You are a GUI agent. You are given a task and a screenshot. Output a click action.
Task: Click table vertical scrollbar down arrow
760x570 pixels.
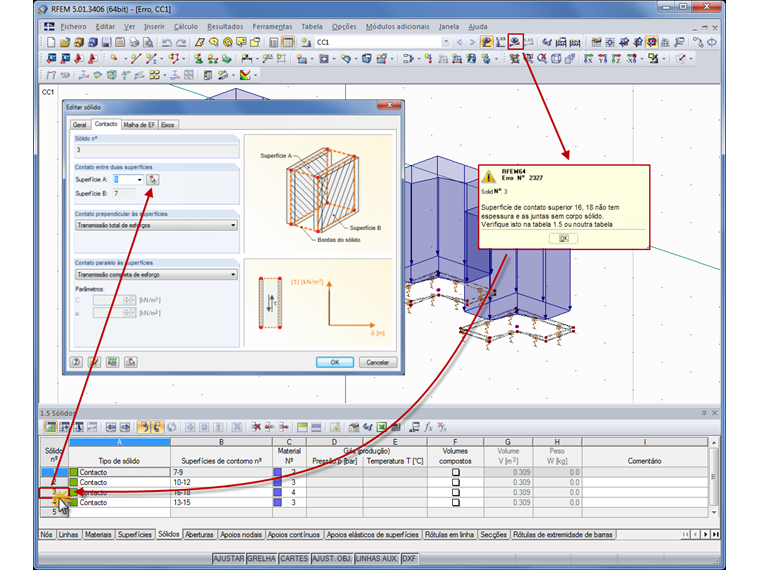(713, 512)
